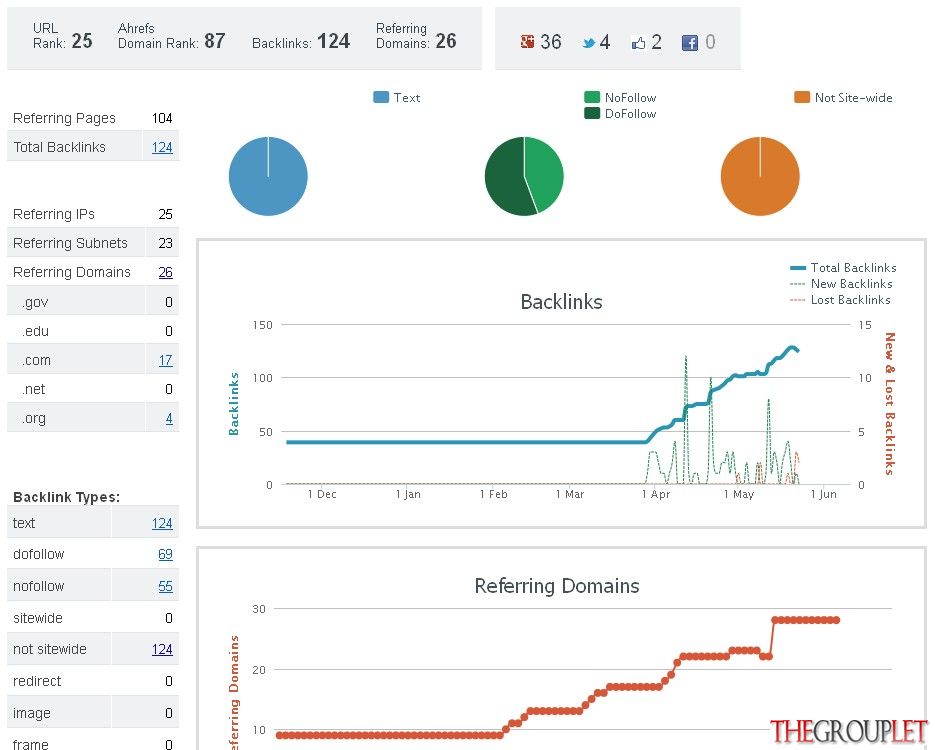Click the orange Not Site-wide legend swatch
The height and width of the screenshot is (750, 935).
(802, 97)
